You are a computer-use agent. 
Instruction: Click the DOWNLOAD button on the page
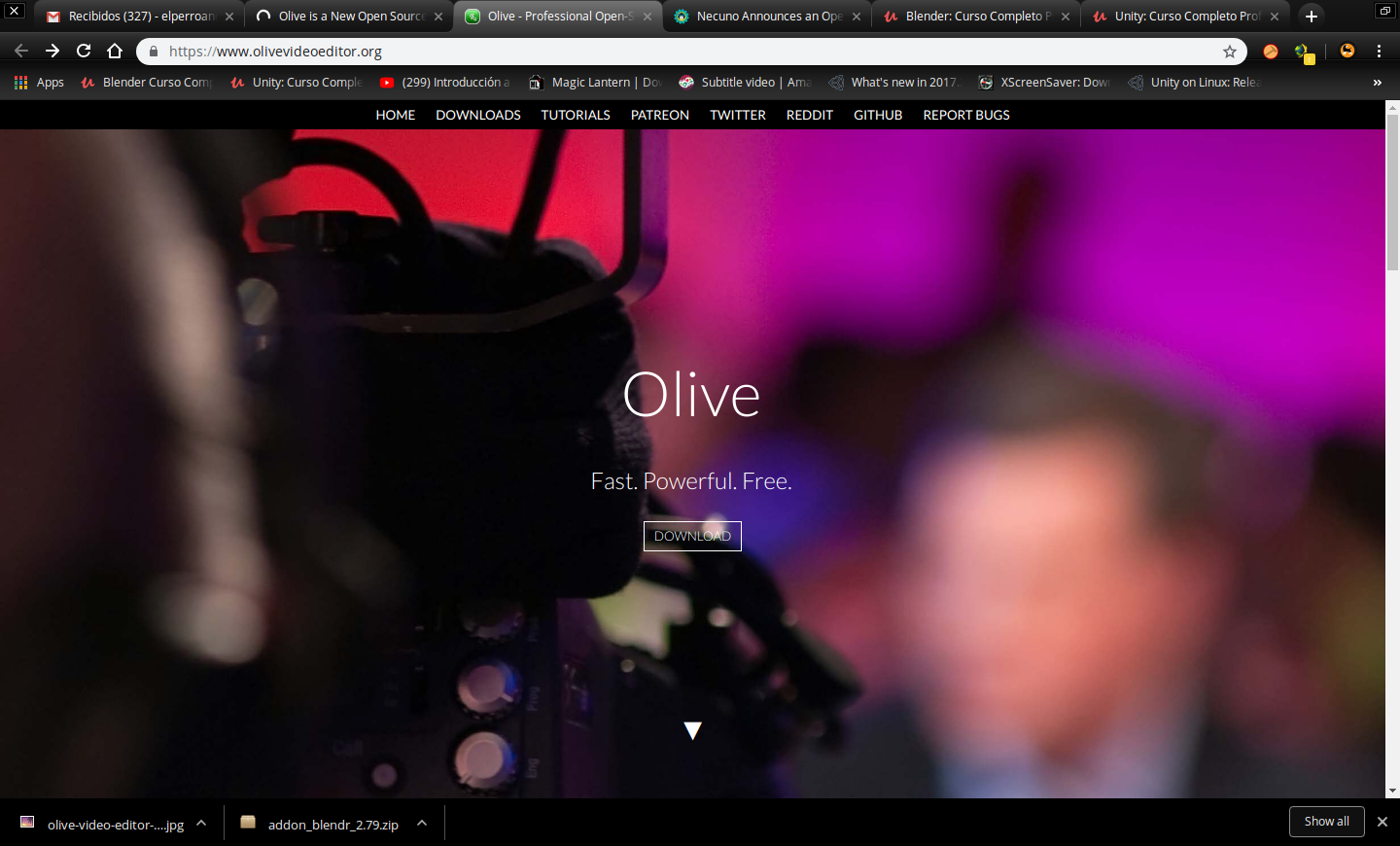click(x=692, y=536)
